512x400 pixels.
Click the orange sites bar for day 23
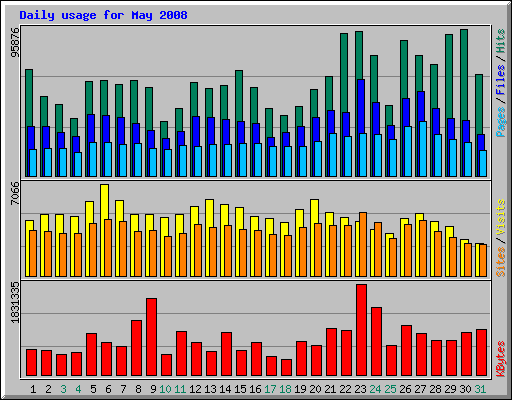[x=363, y=244]
